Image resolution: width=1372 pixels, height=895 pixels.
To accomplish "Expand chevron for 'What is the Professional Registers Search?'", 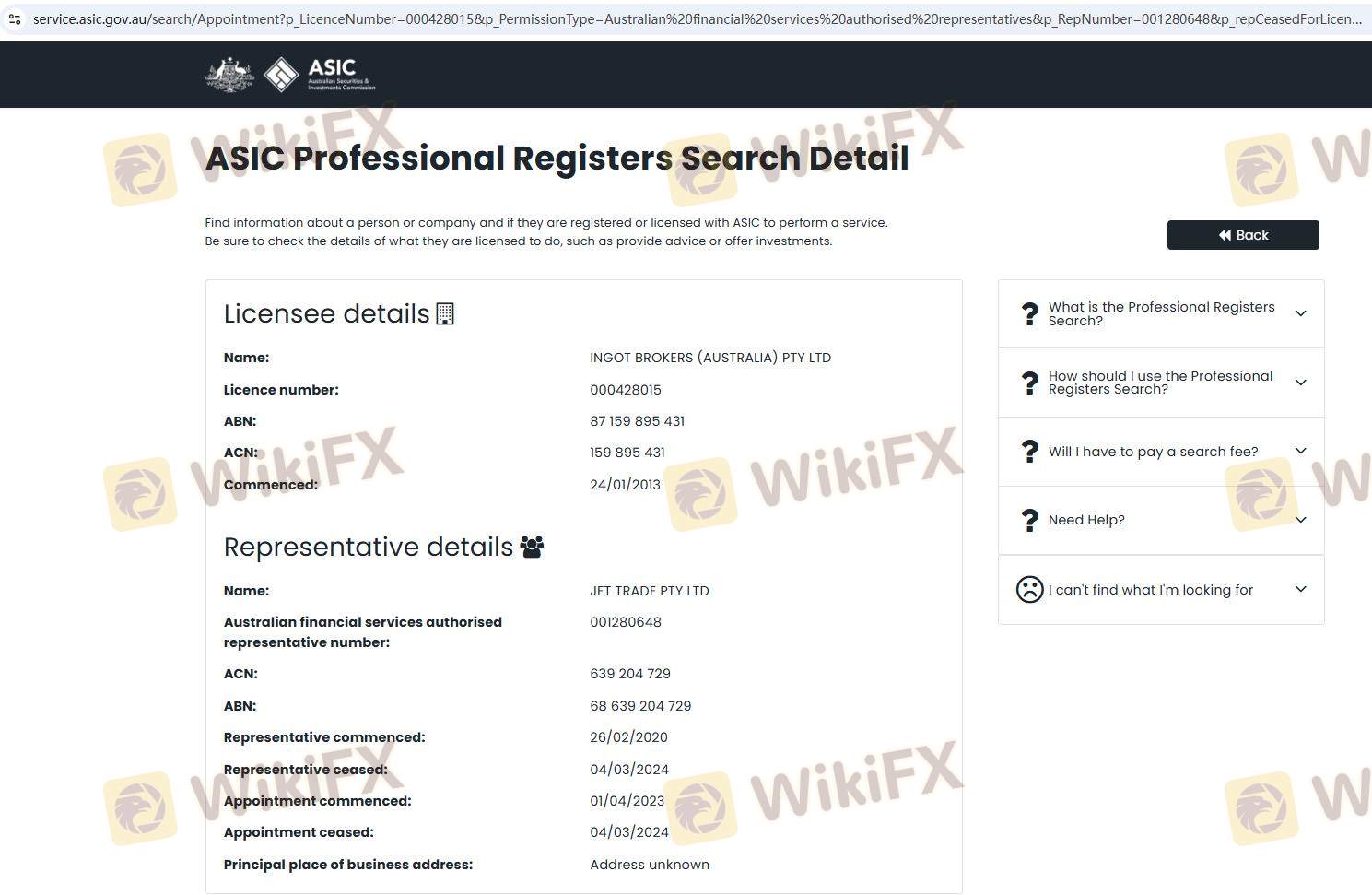I will 1300,313.
